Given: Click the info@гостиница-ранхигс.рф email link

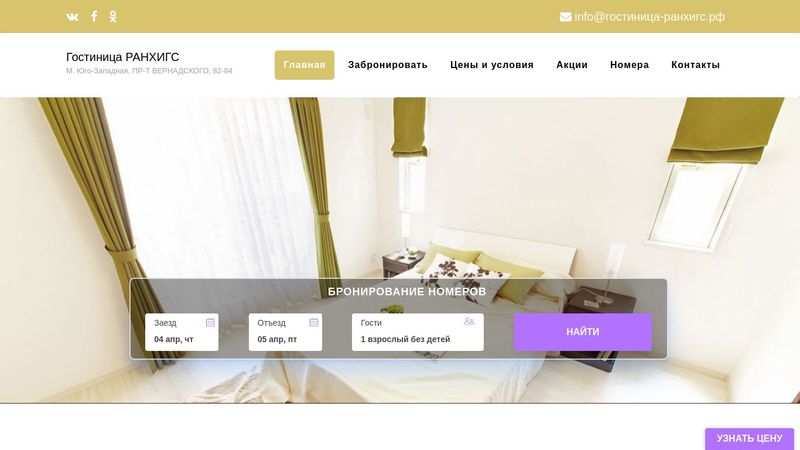Looking at the screenshot, I should click(649, 17).
